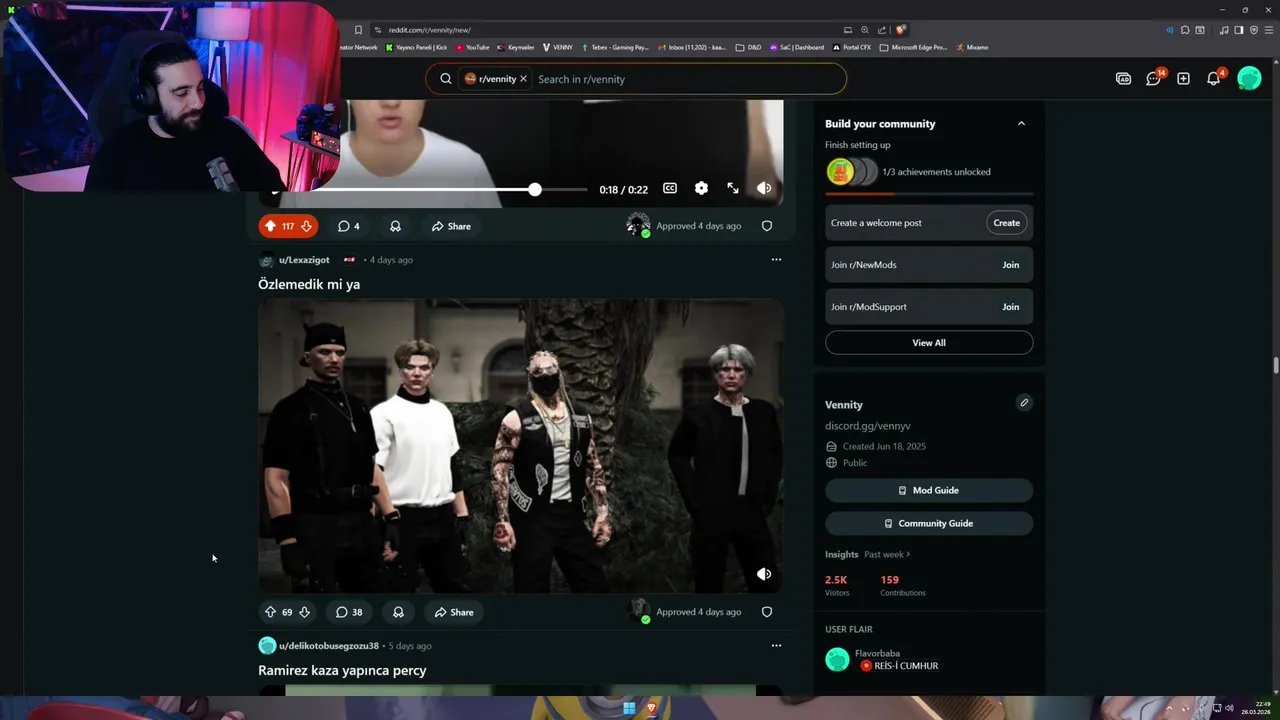Join r/NewMods community
This screenshot has height=720, width=1280.
[1010, 265]
